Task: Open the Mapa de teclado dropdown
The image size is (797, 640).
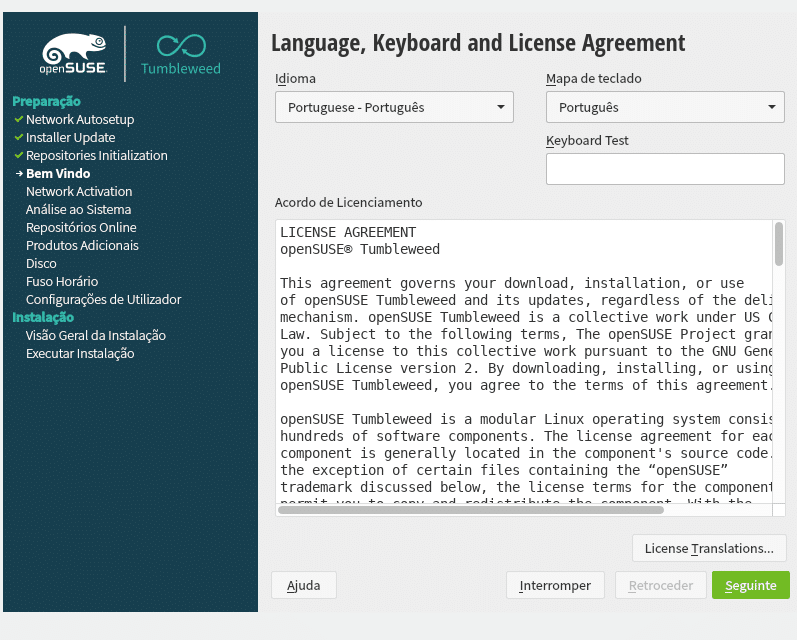Action: (665, 107)
